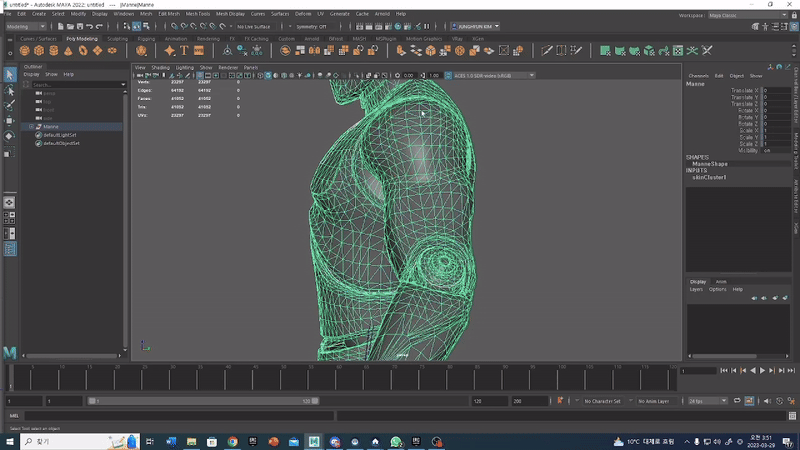Switch to the Rigging shelf tab

[x=146, y=39]
